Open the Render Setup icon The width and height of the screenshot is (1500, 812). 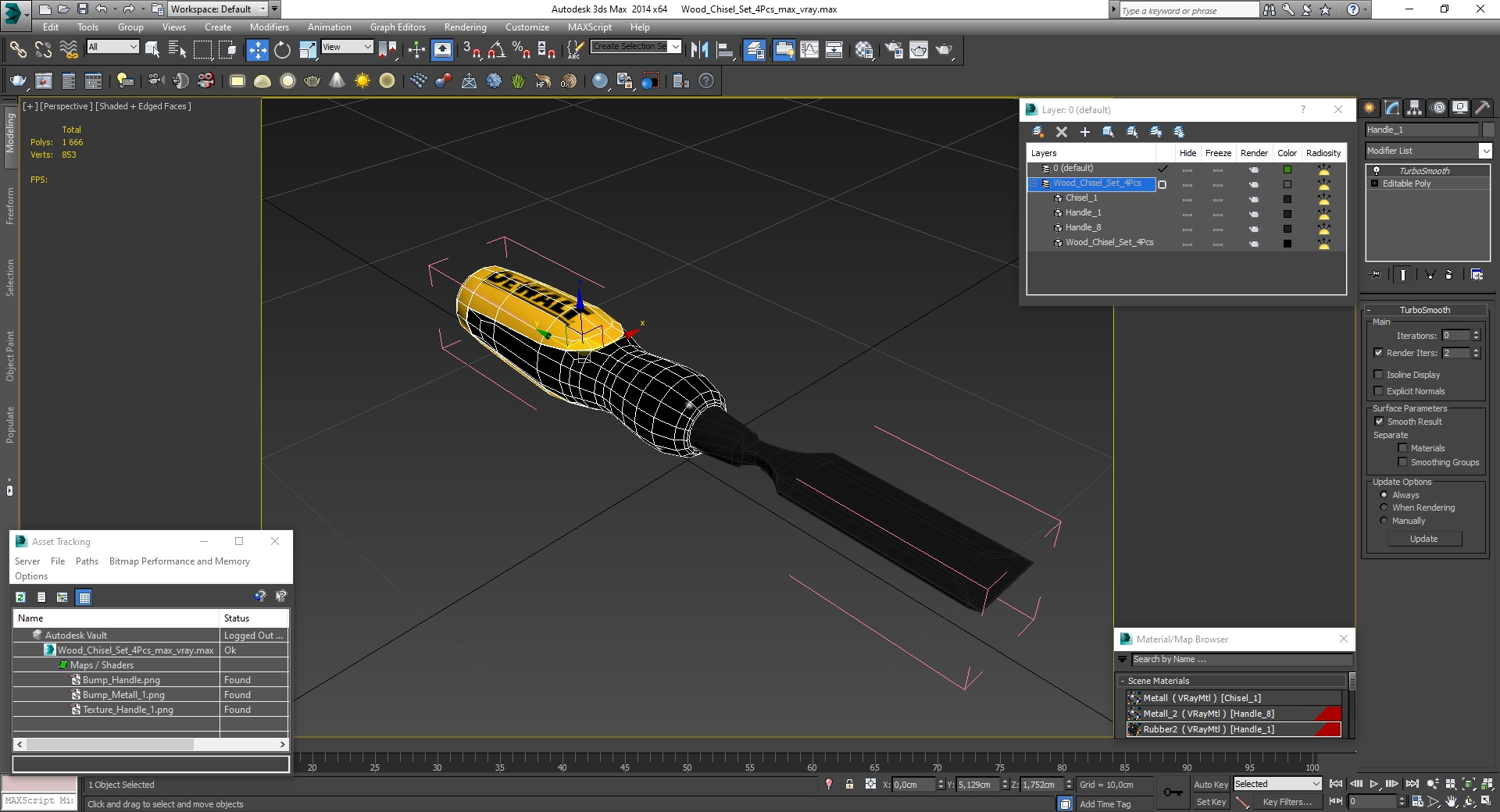click(x=894, y=50)
